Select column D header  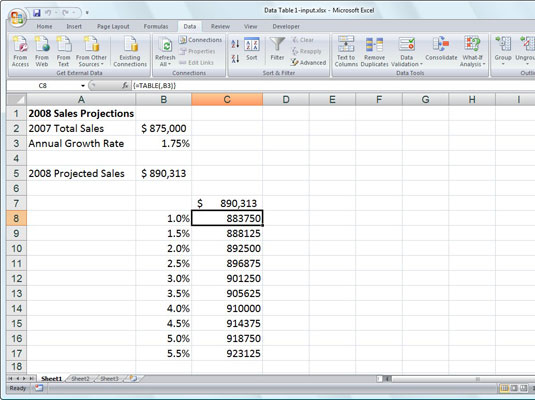286,99
